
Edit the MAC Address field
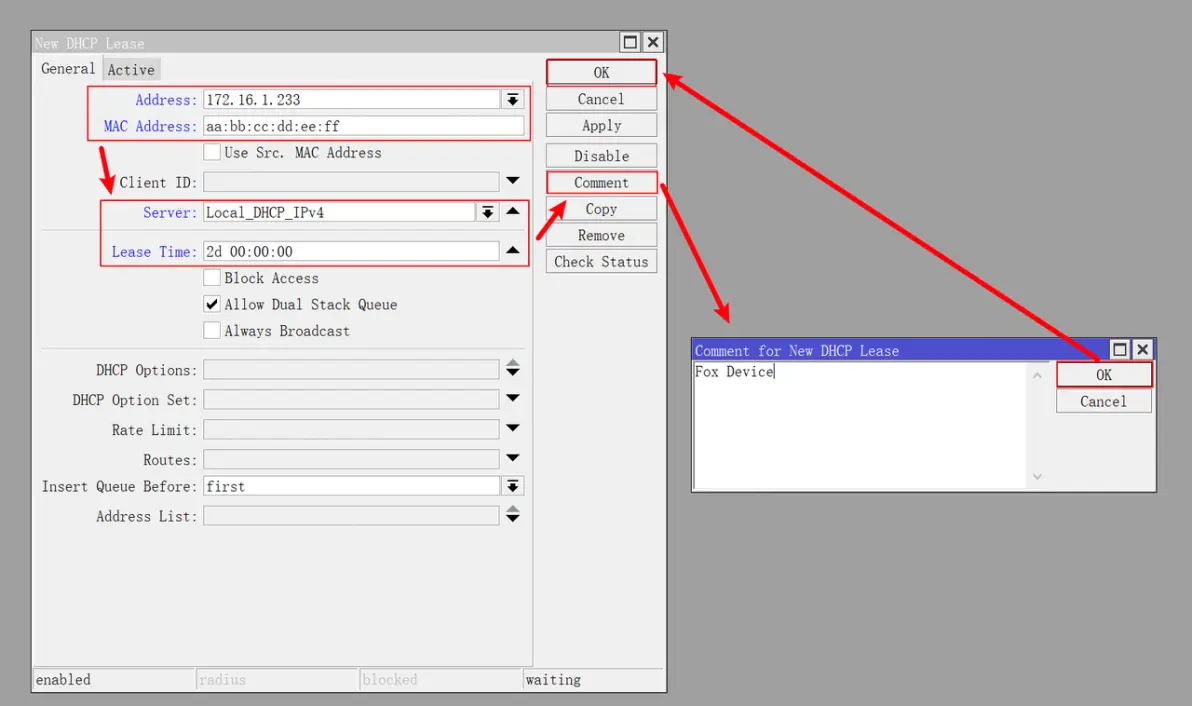363,126
